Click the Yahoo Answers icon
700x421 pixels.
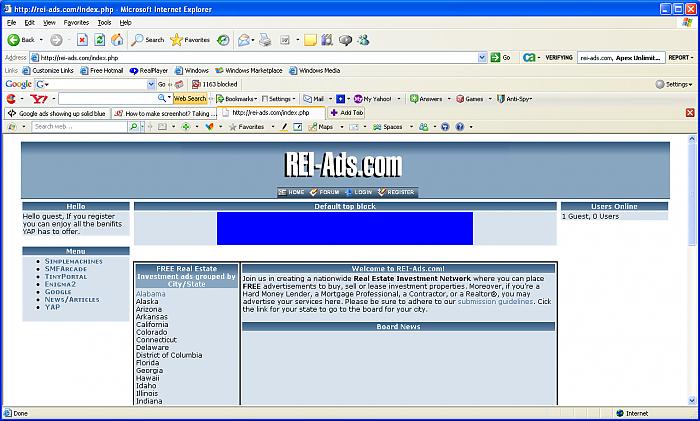point(414,99)
